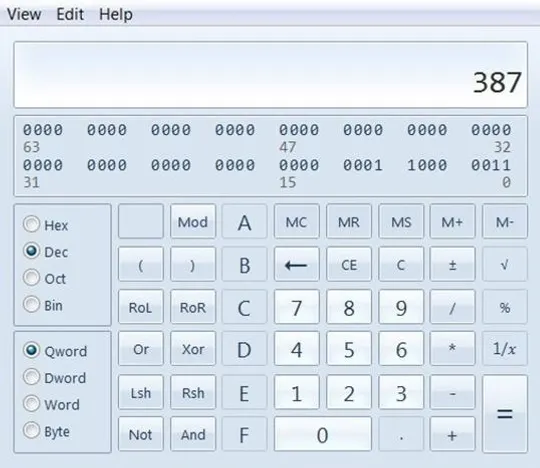The width and height of the screenshot is (540, 468).
Task: Click the Mod button
Action: pos(193,221)
